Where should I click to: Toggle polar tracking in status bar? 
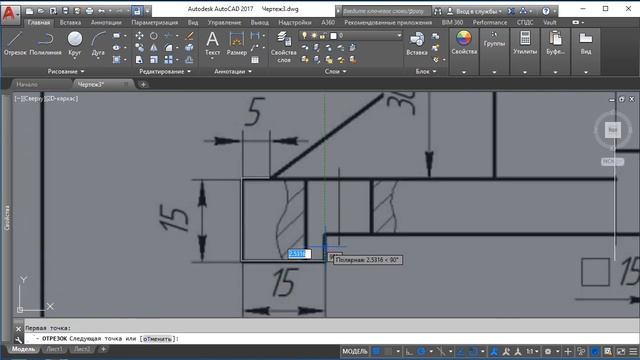tap(422, 351)
